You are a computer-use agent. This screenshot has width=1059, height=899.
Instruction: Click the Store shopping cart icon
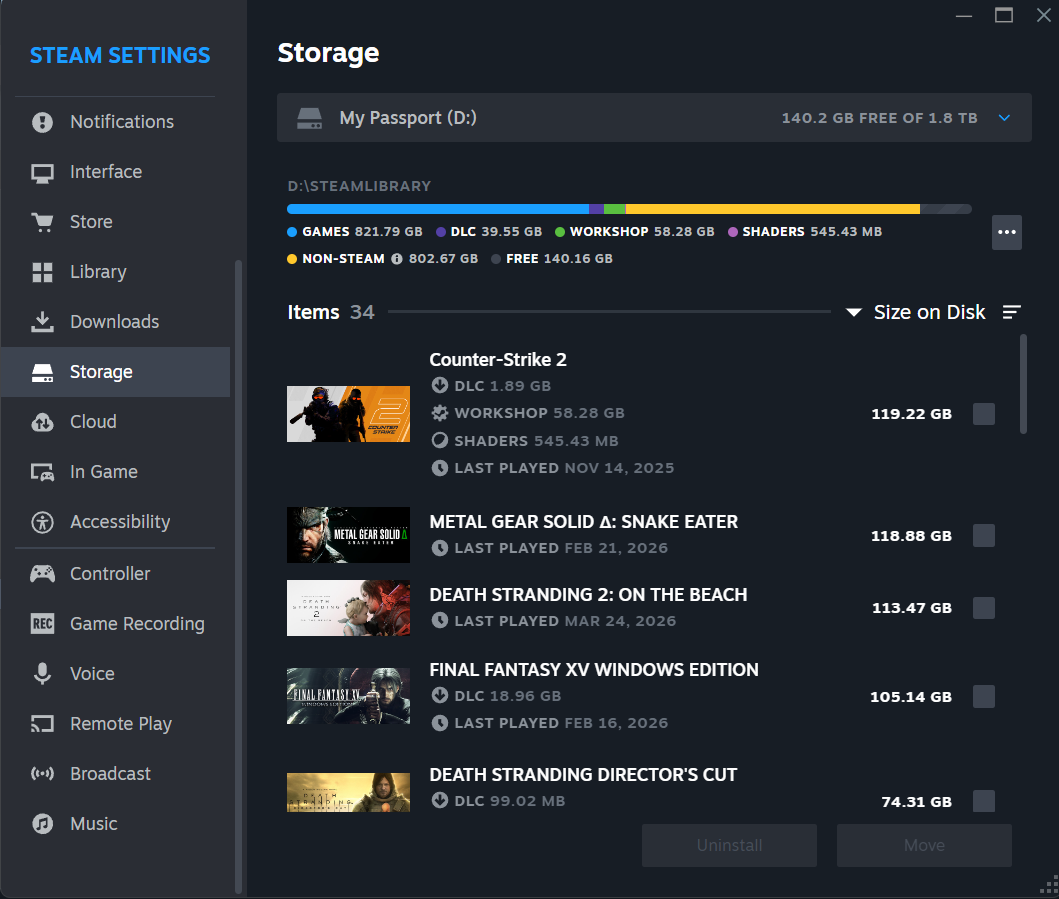43,222
